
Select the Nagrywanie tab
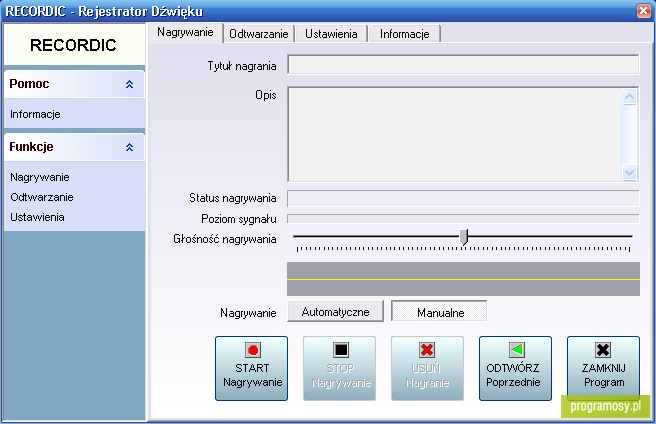pos(185,32)
